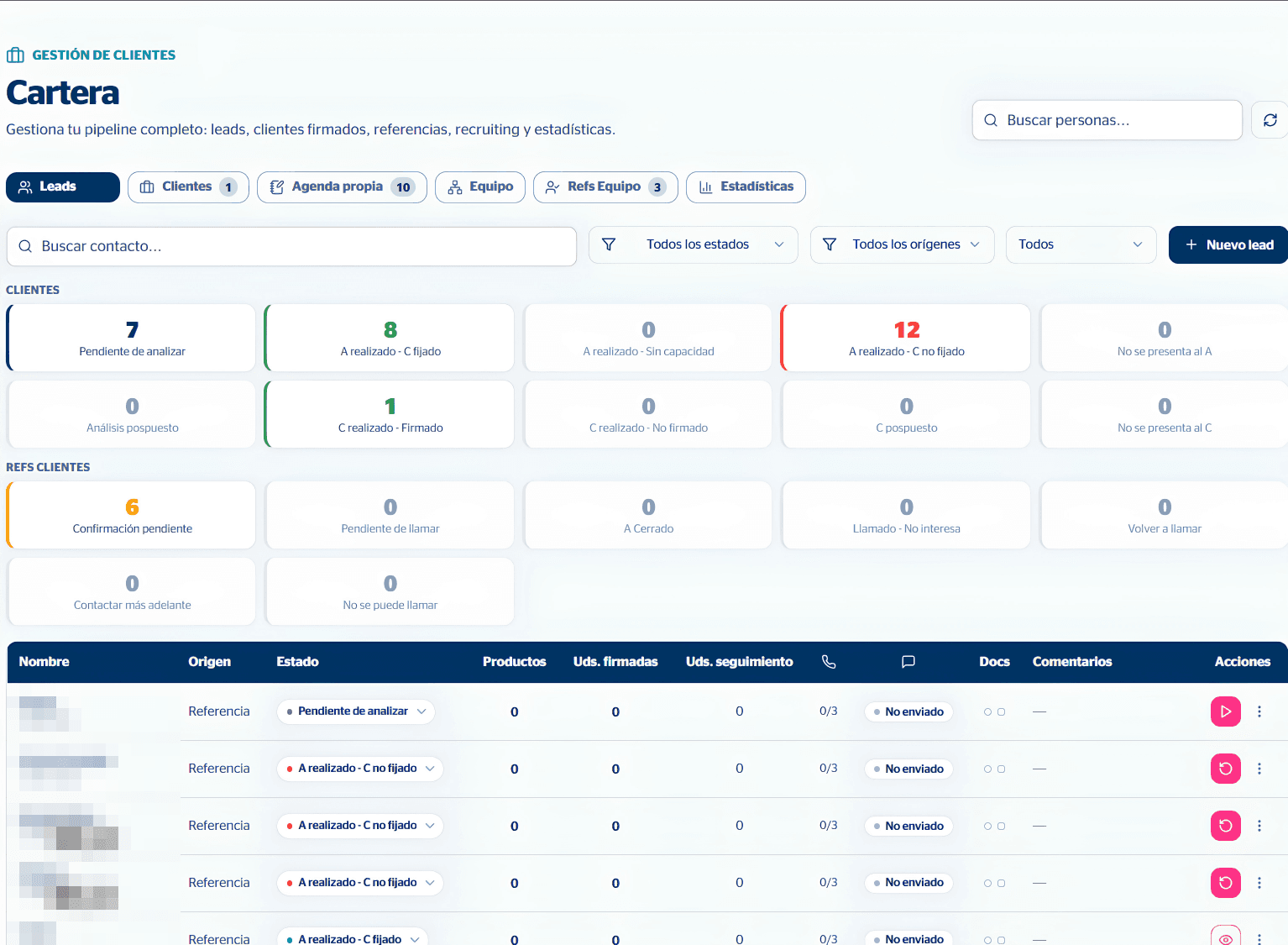Click the Origen column header

click(210, 662)
